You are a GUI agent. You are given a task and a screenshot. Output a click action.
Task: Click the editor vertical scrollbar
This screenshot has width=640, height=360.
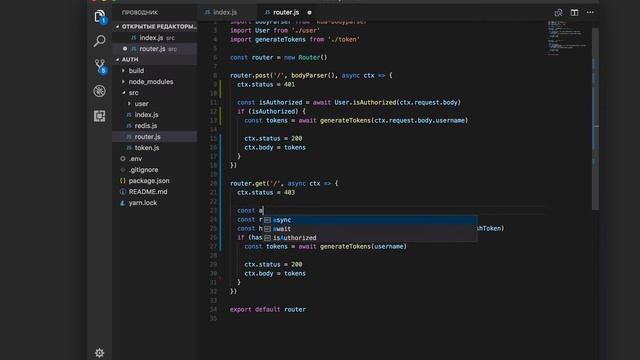pyautogui.click(x=596, y=118)
